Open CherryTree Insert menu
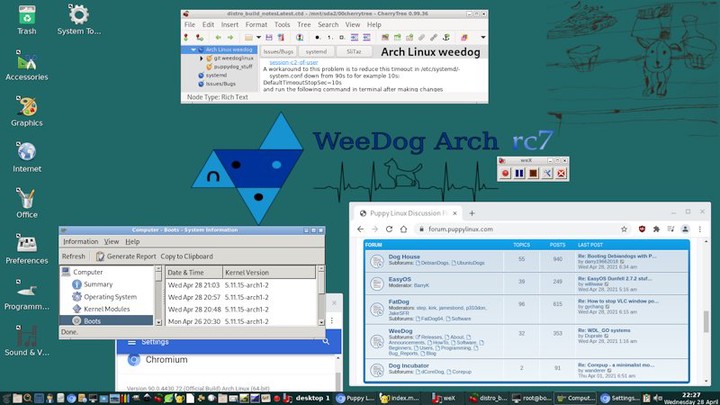The height and width of the screenshot is (405, 720). click(230, 24)
